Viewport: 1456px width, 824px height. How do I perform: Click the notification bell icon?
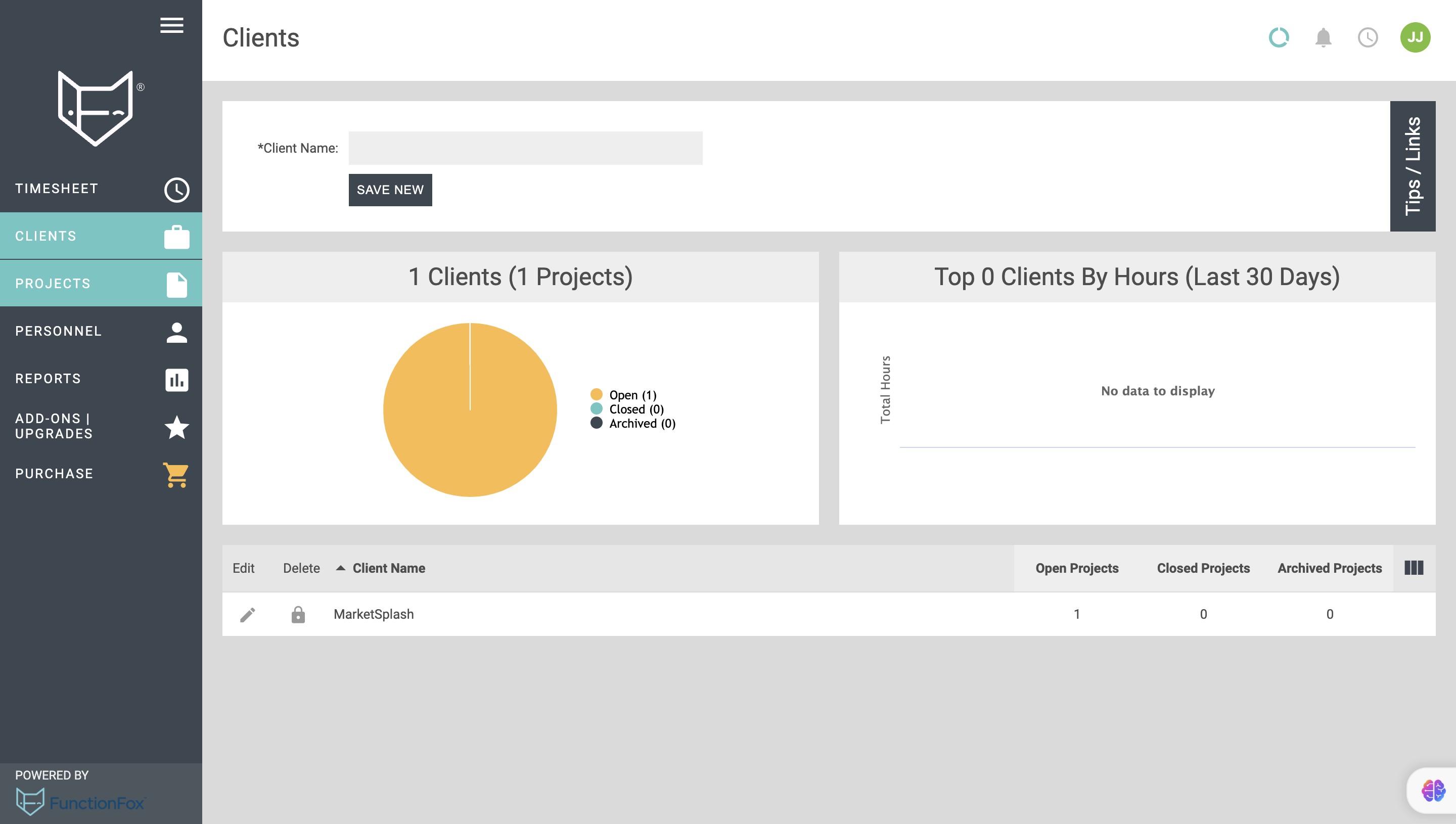pos(1323,38)
